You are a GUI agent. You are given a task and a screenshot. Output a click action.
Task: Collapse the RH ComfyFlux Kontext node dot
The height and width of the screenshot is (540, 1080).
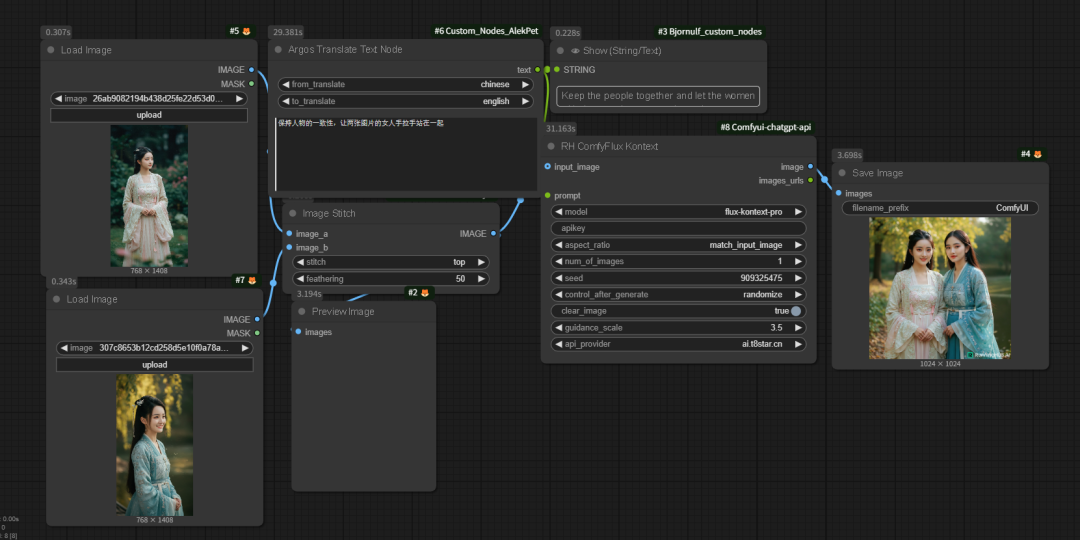551,146
